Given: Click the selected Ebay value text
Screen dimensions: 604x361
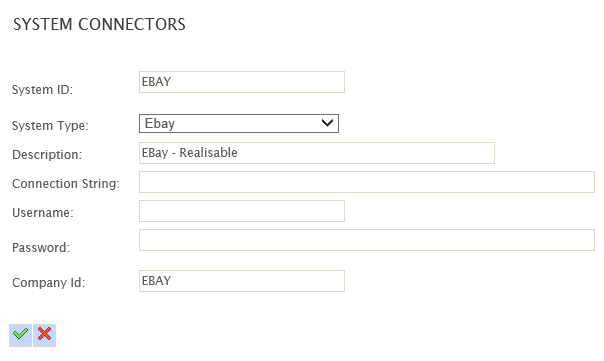Looking at the screenshot, I should [159, 123].
